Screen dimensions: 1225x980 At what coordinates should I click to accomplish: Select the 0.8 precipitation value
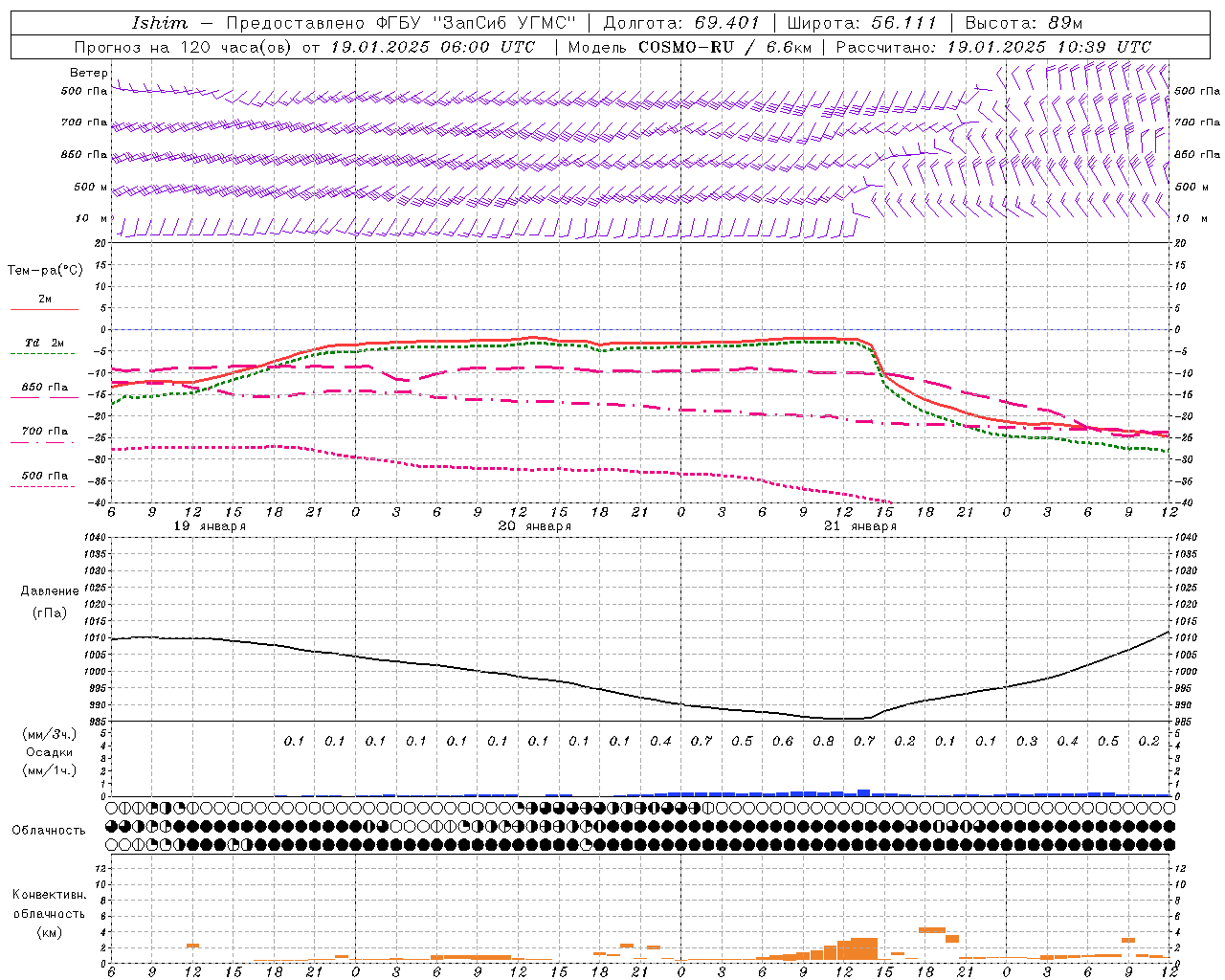coord(823,742)
